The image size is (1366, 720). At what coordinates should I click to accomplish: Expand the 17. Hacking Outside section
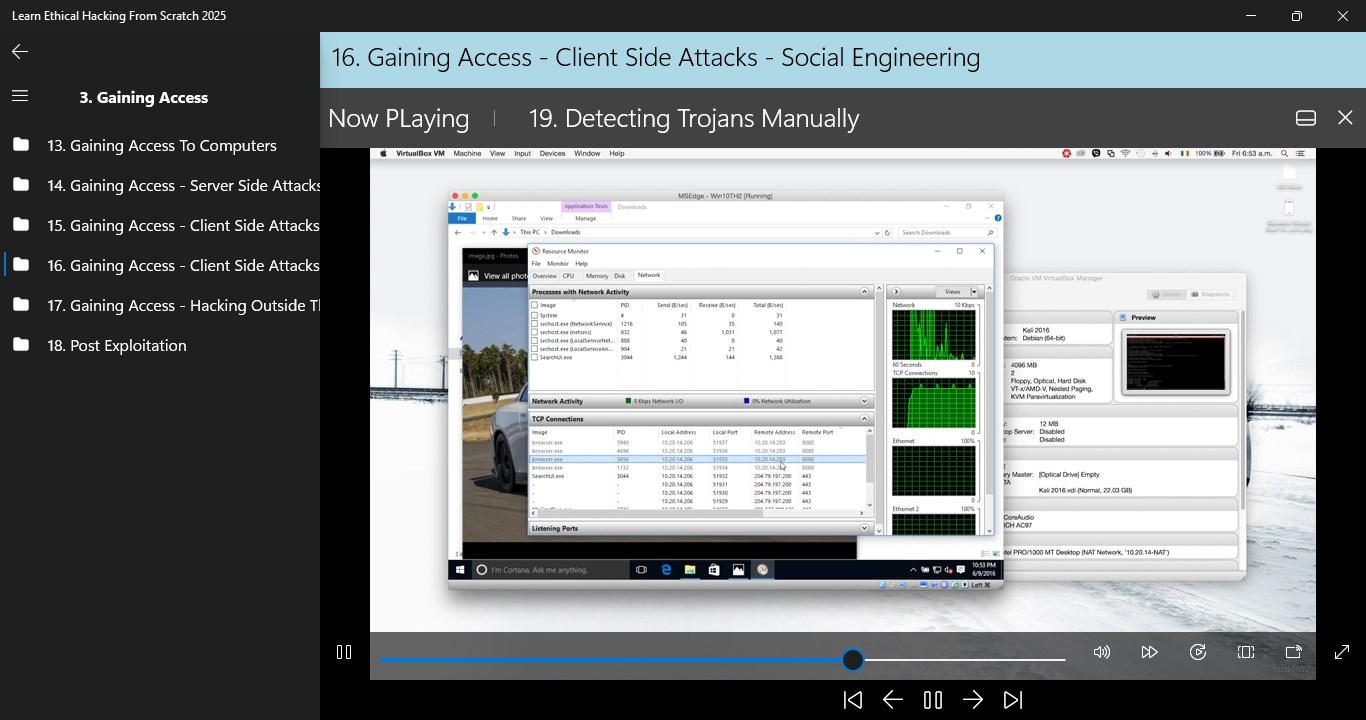click(x=183, y=305)
